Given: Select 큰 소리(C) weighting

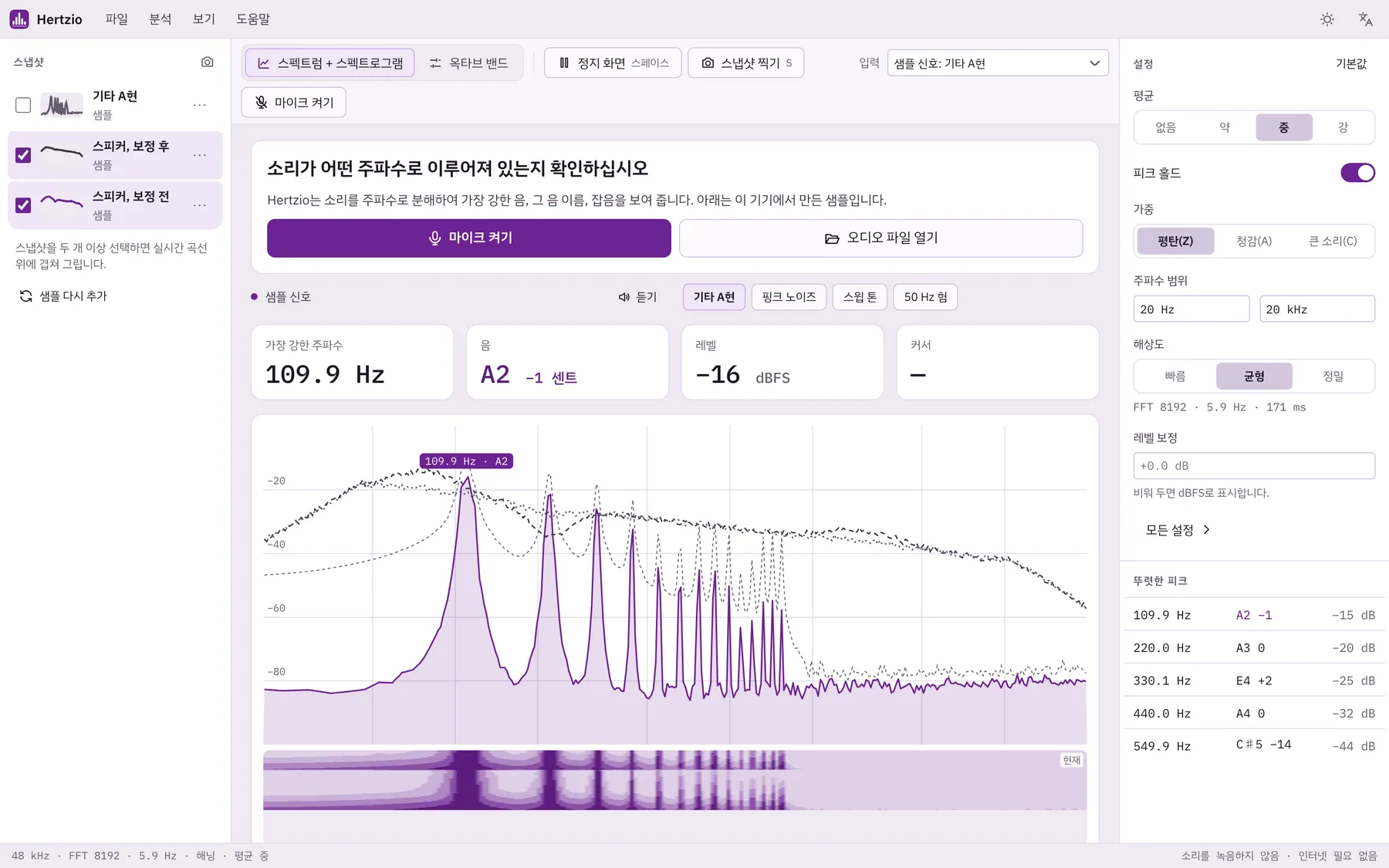Looking at the screenshot, I should [1333, 241].
